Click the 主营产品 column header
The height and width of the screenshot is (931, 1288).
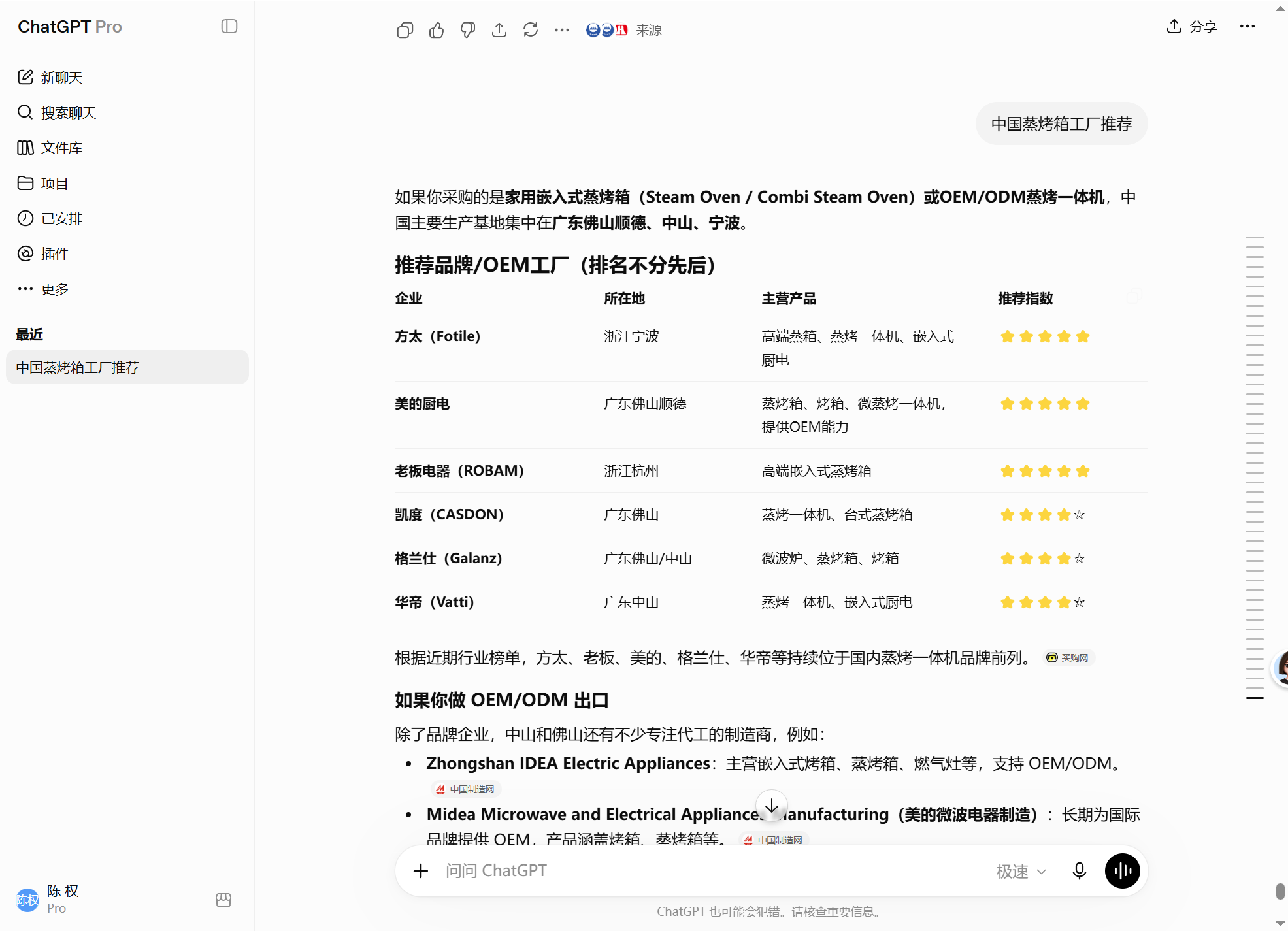(x=789, y=299)
